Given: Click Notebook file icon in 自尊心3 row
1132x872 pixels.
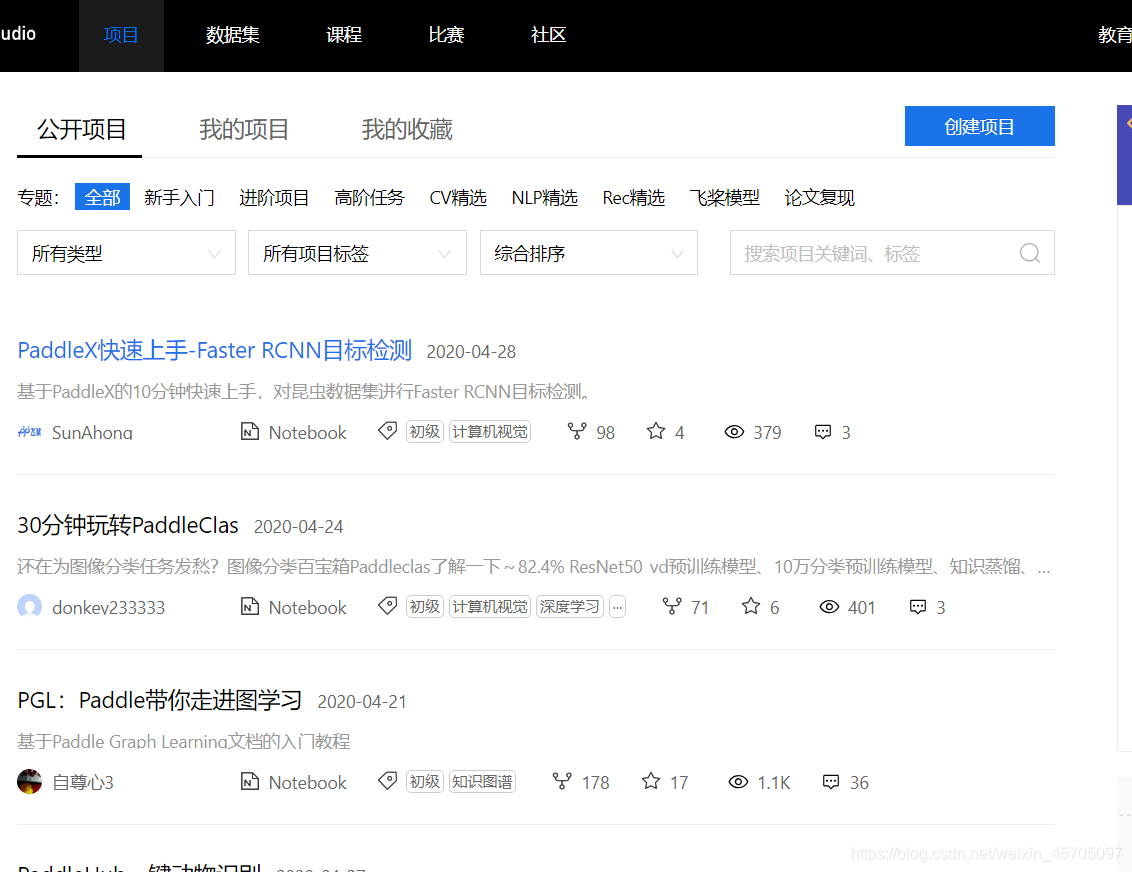Looking at the screenshot, I should pos(250,781).
